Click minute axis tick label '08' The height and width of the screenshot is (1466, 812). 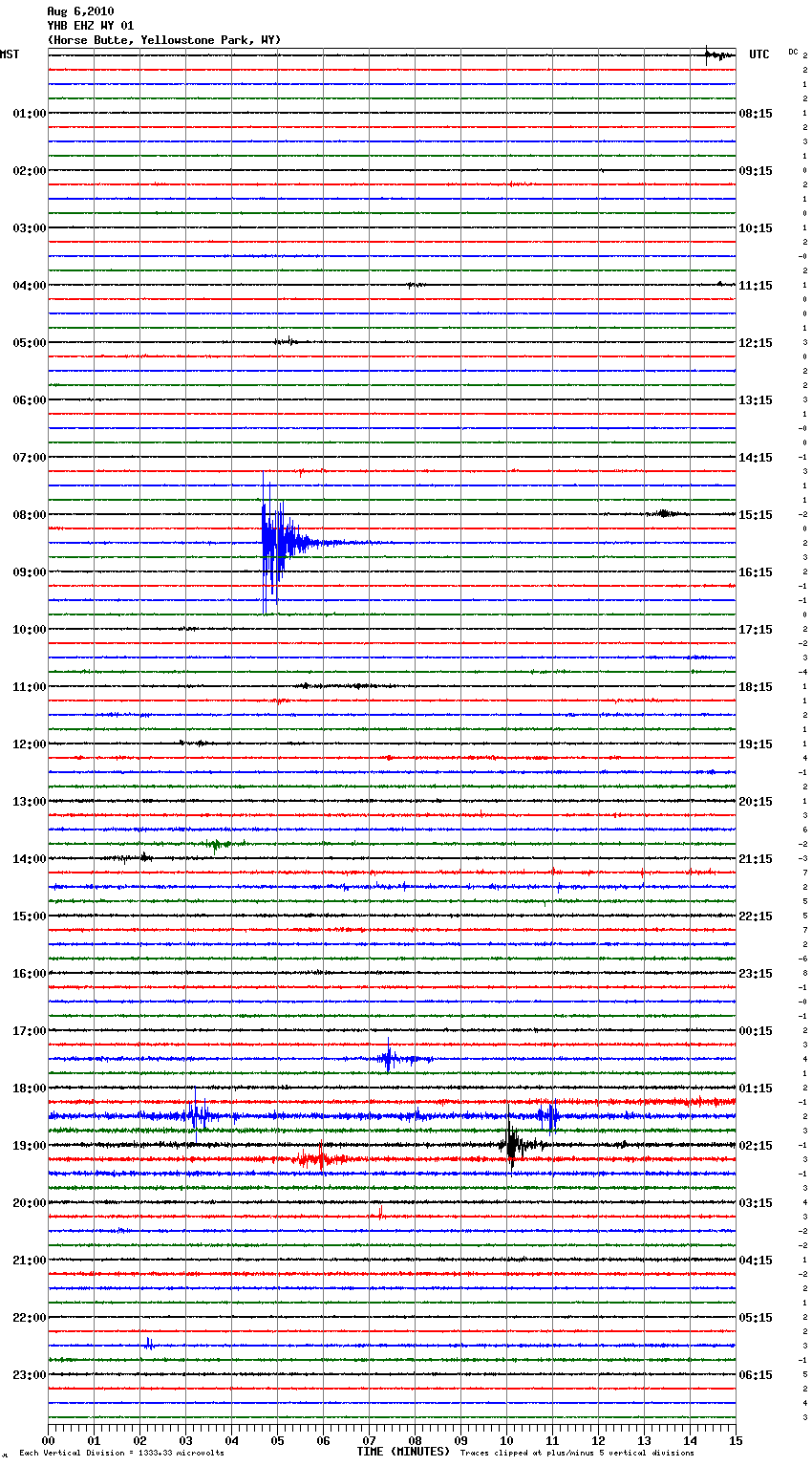pyautogui.click(x=415, y=1440)
